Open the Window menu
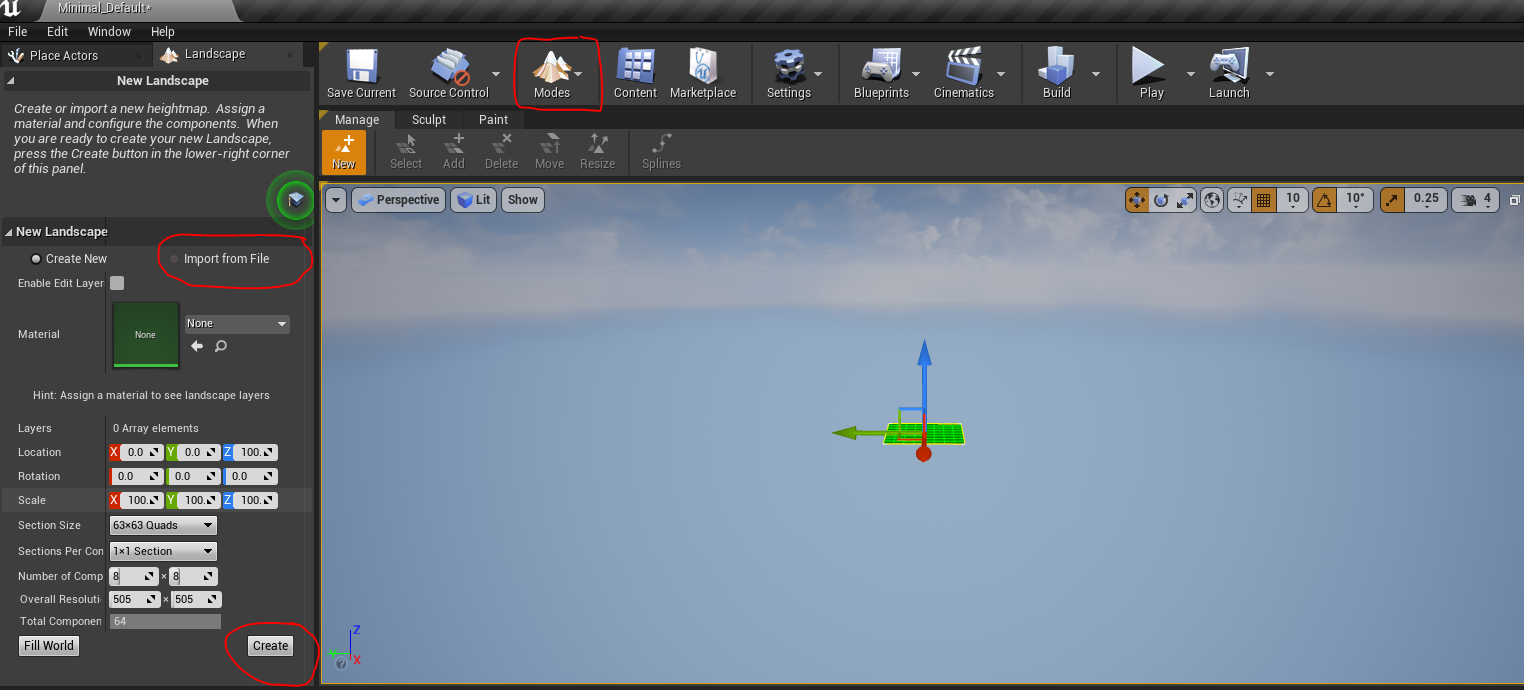The width and height of the screenshot is (1524, 690). (x=109, y=32)
